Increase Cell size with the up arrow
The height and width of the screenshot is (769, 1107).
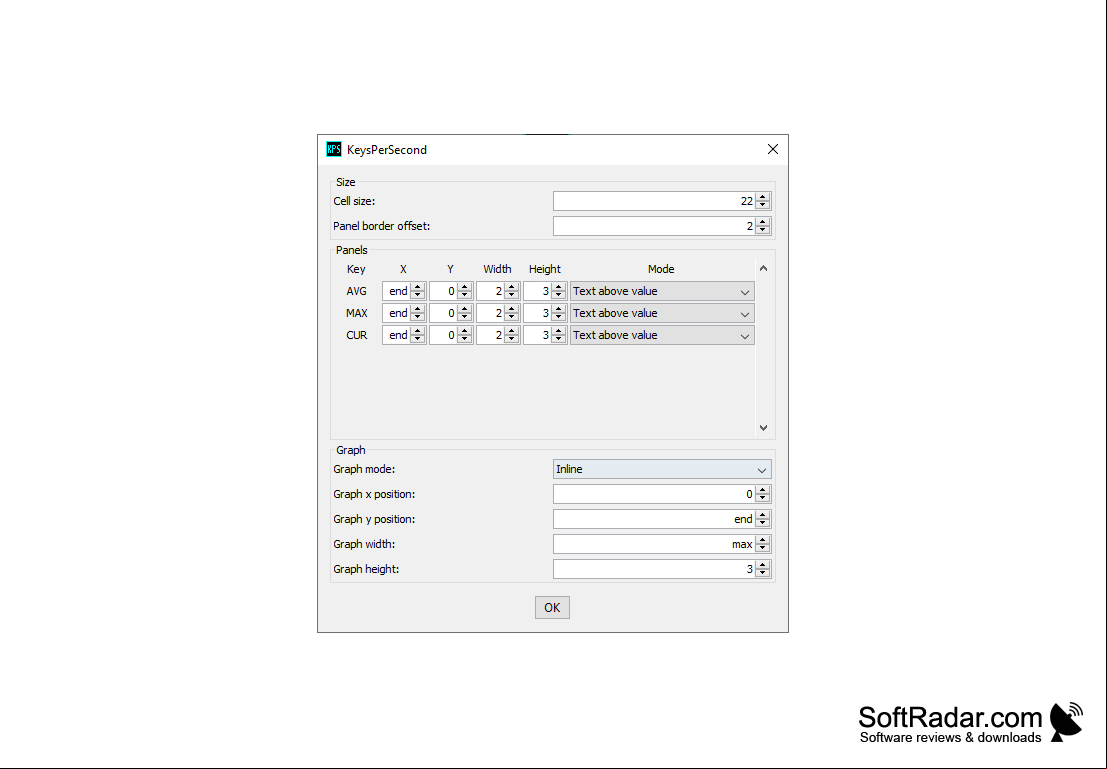(762, 197)
